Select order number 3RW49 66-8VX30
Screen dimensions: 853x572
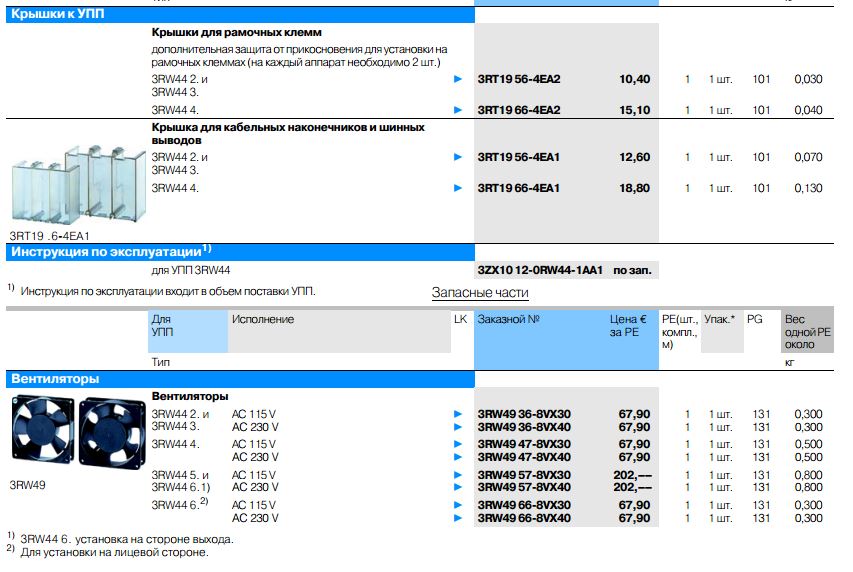[524, 505]
